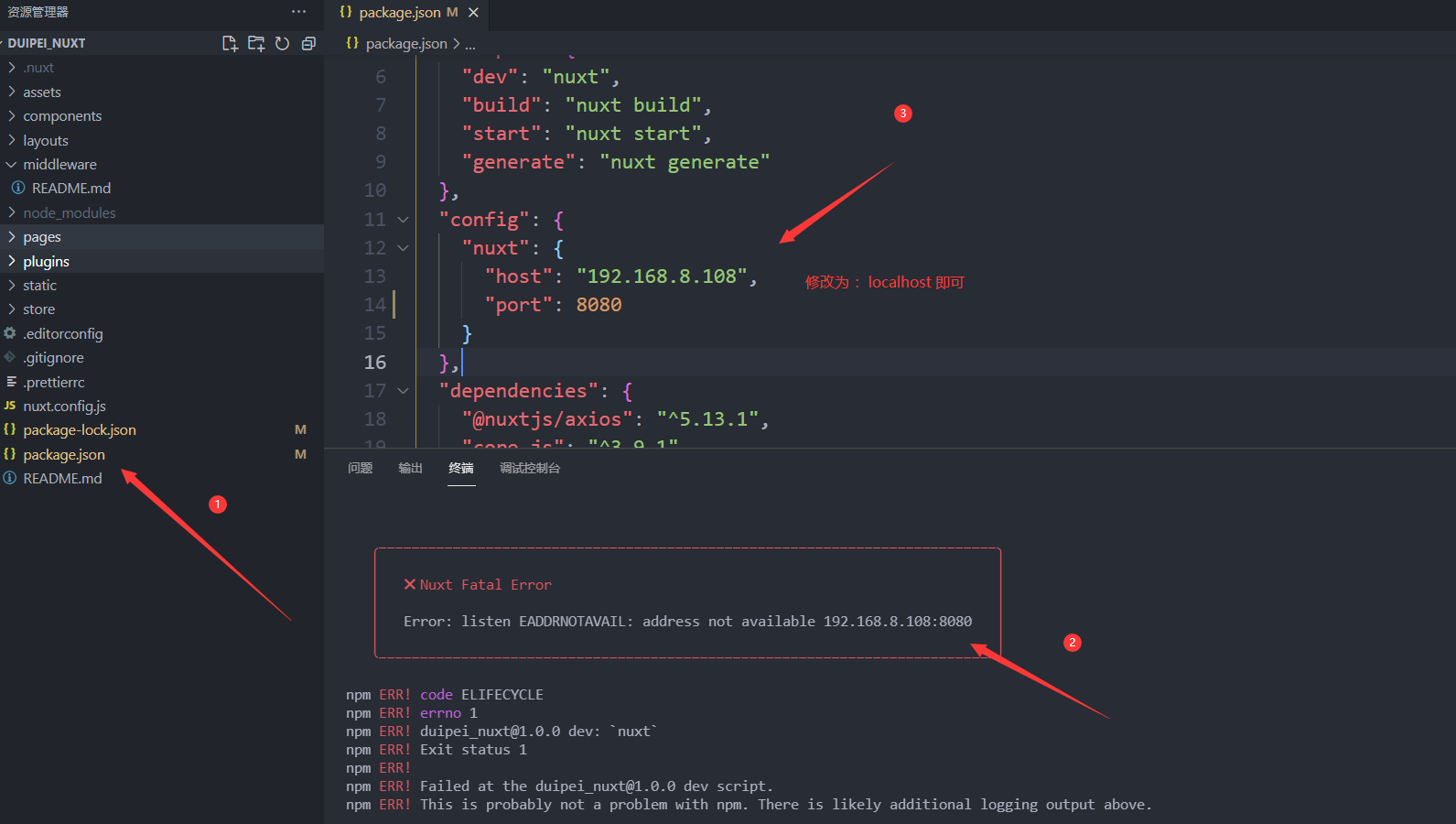This screenshot has width=1456, height=824.
Task: Open the .gitignore file
Action: 162,357
